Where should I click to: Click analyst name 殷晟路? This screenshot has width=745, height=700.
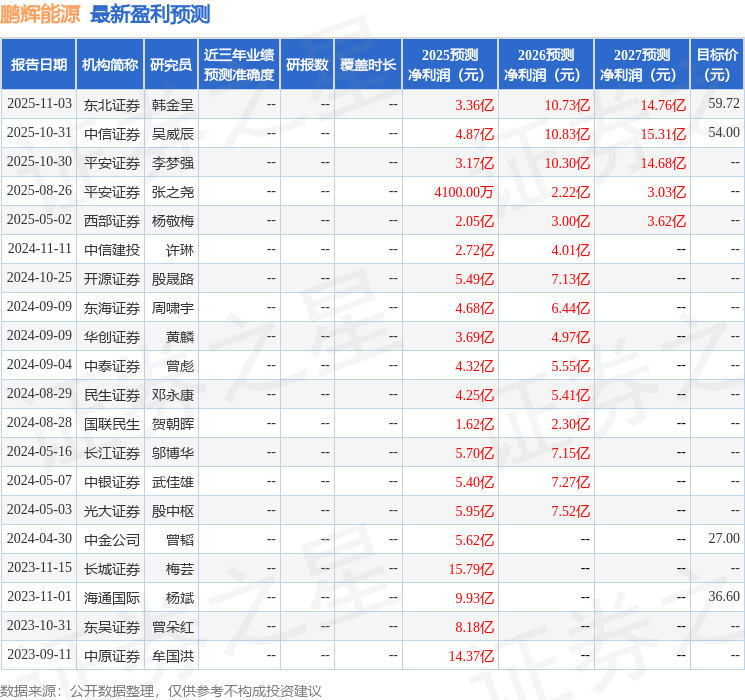coord(173,279)
